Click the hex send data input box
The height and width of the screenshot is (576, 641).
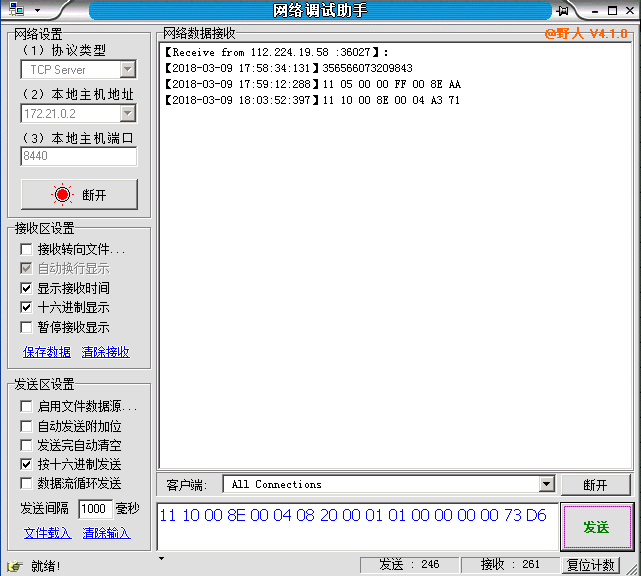click(357, 527)
